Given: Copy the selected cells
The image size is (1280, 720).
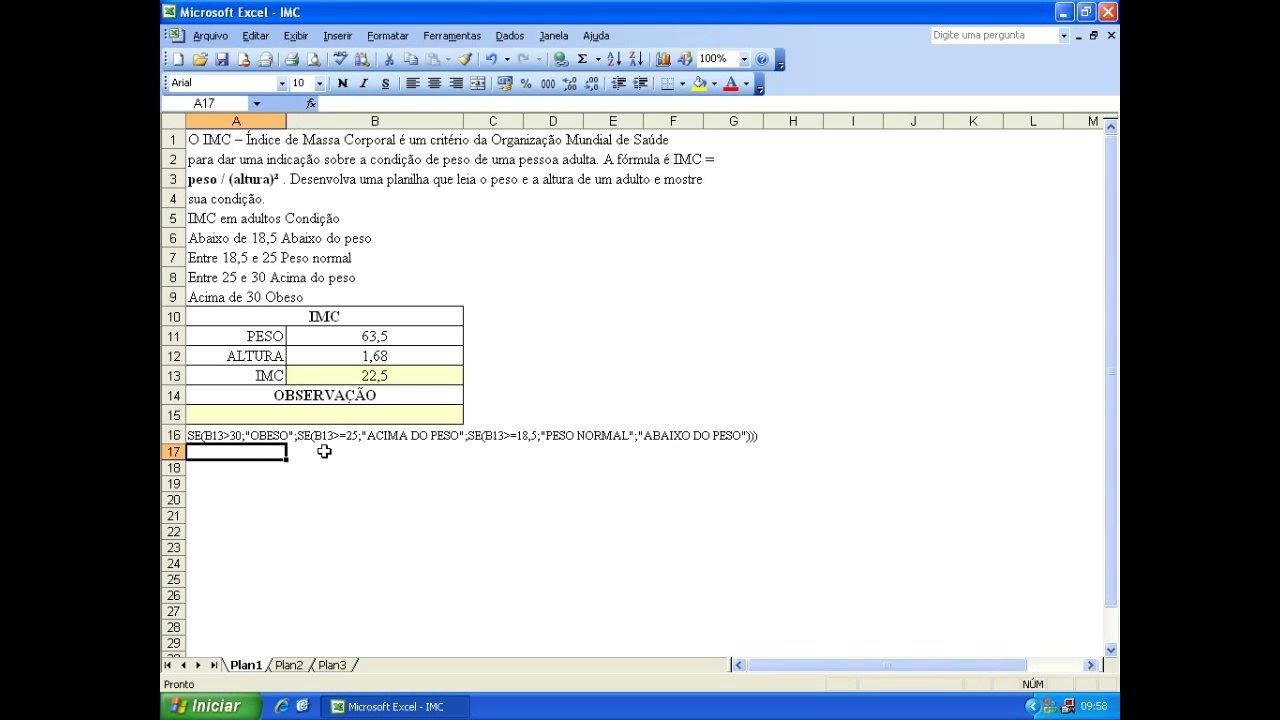Looking at the screenshot, I should [x=411, y=59].
